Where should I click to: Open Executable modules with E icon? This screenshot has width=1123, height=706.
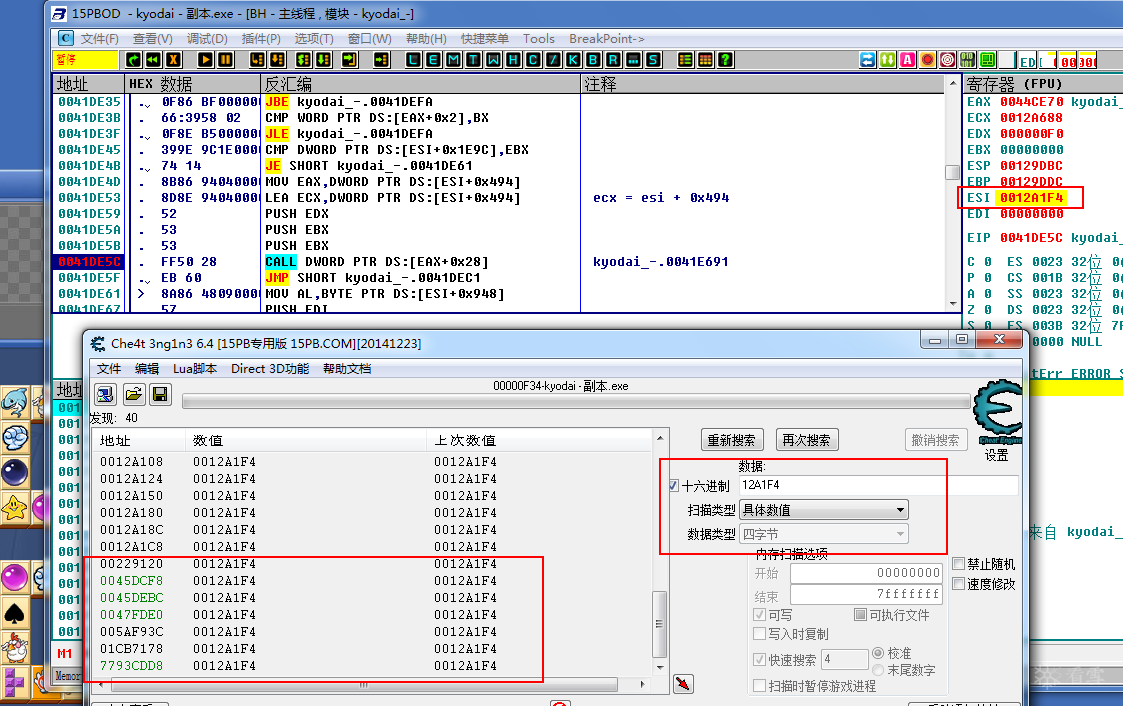click(x=433, y=60)
